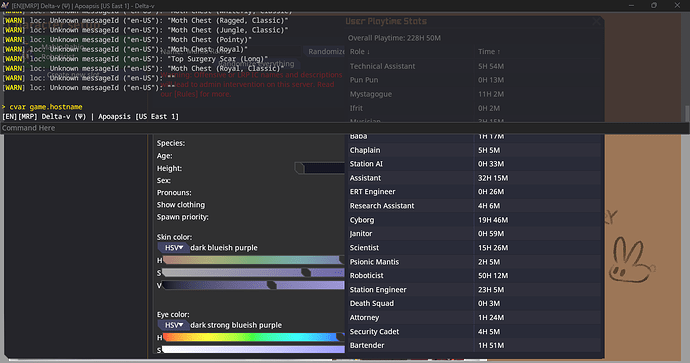Select the Death Squad role row
Screen dimensions: 690x363
click(x=474, y=303)
